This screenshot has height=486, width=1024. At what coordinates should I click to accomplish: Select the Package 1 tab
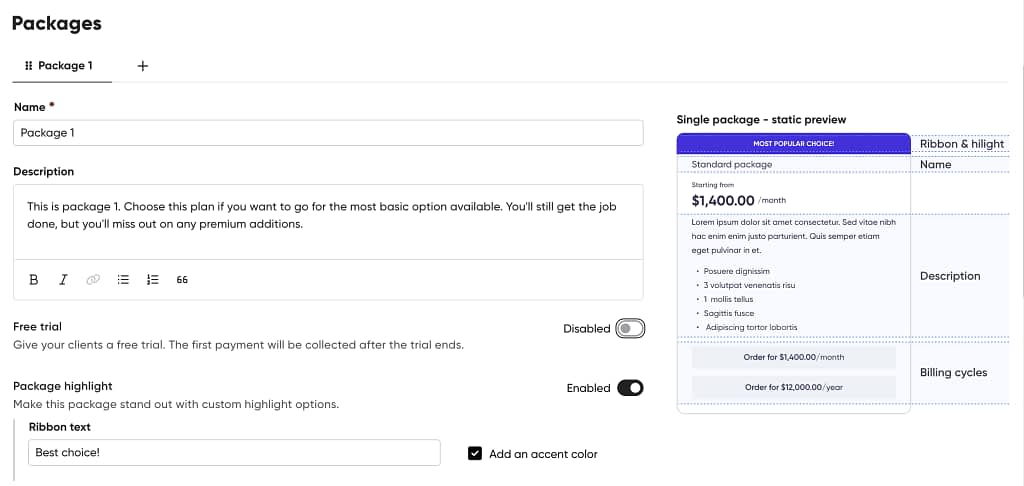tap(62, 66)
